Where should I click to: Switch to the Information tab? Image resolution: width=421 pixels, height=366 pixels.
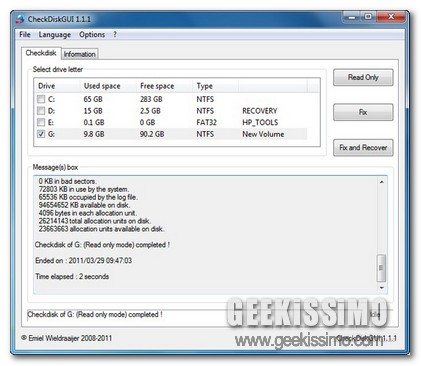click(80, 54)
